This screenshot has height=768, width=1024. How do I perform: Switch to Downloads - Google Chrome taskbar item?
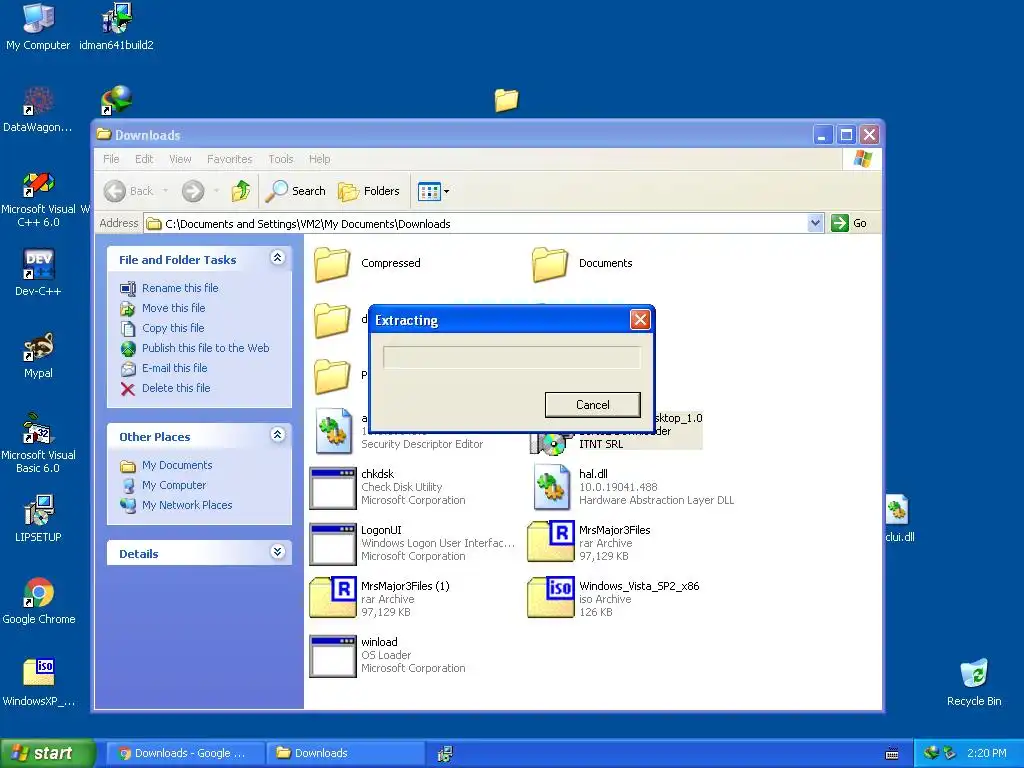[x=185, y=753]
